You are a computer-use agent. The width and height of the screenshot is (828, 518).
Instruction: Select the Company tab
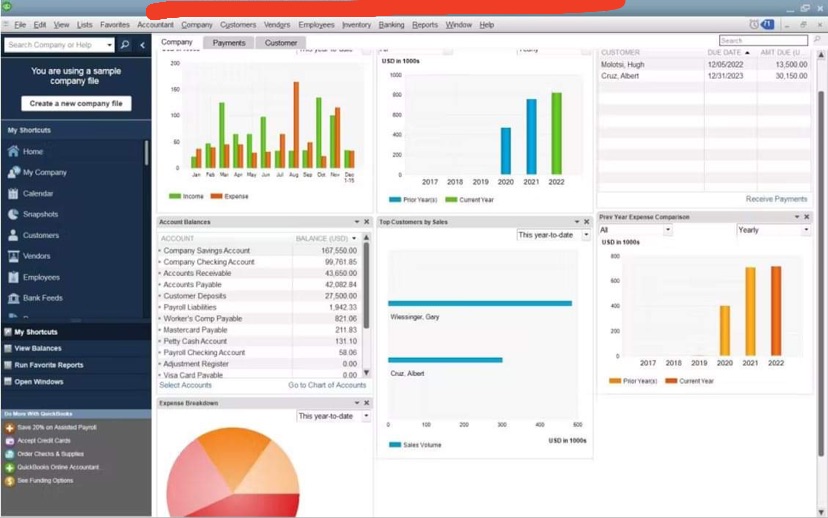pyautogui.click(x=177, y=42)
